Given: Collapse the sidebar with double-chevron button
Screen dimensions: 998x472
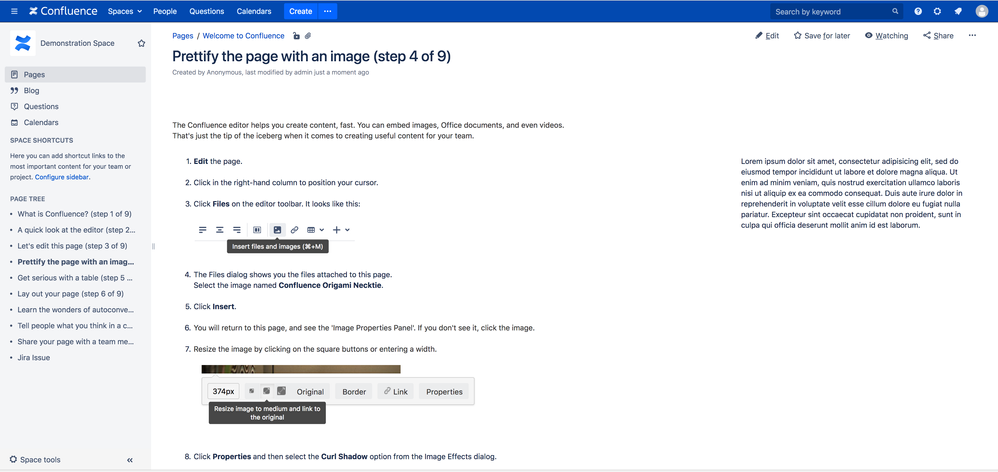Looking at the screenshot, I should click(x=130, y=460).
